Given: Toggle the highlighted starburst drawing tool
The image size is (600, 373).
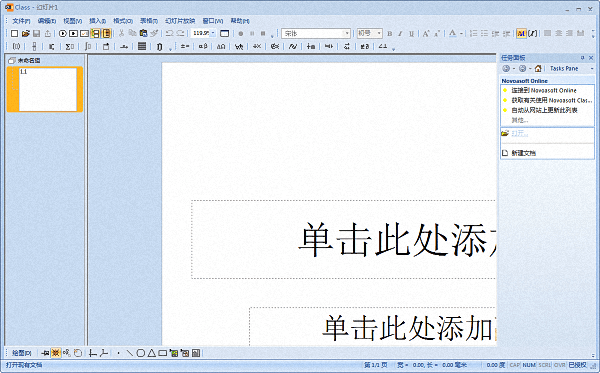Looking at the screenshot, I should click(56, 353).
